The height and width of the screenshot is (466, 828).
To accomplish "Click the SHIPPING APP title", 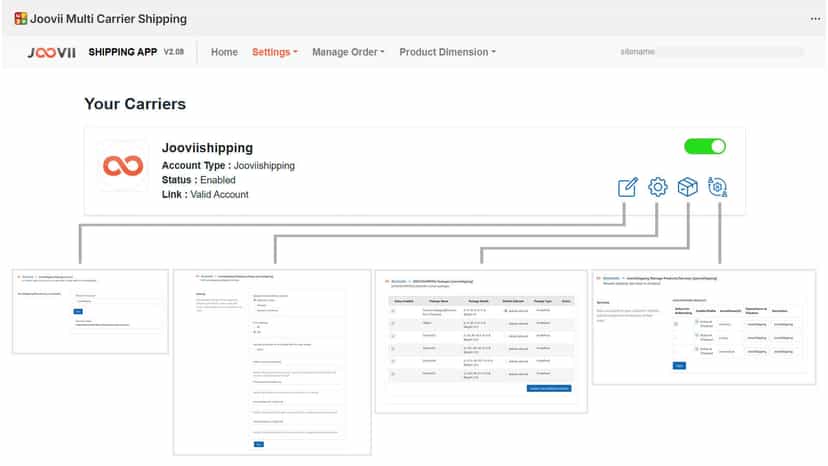I will (x=123, y=52).
